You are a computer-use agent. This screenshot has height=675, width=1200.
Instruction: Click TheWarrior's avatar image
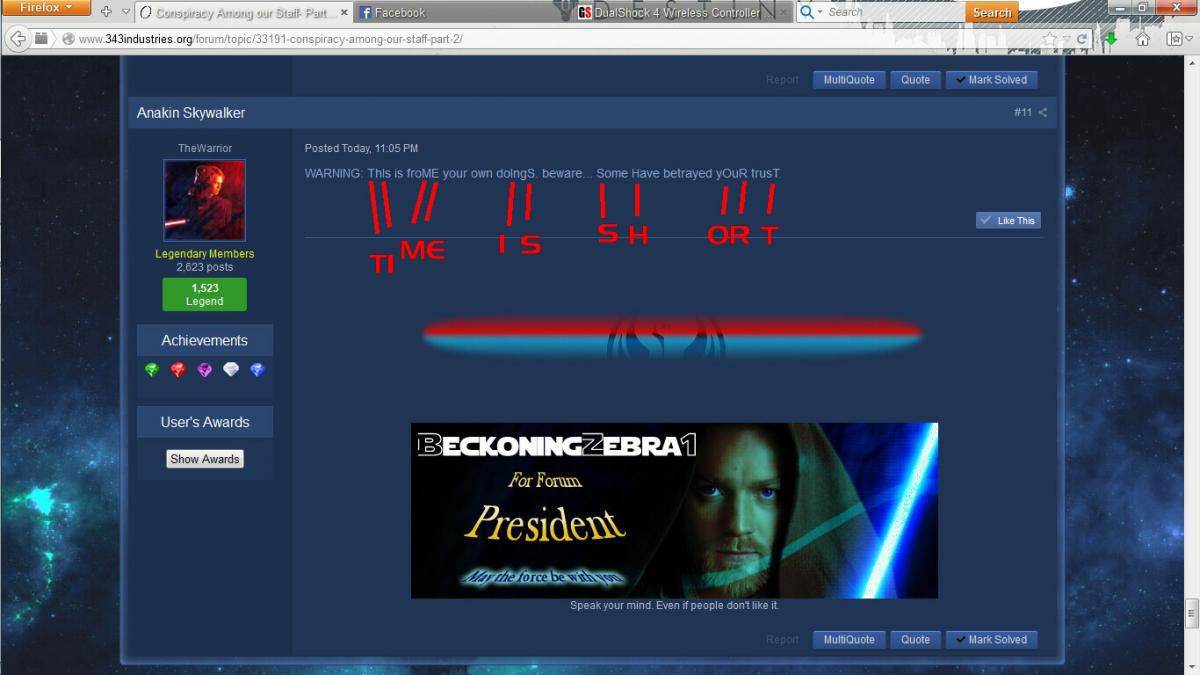click(x=204, y=200)
